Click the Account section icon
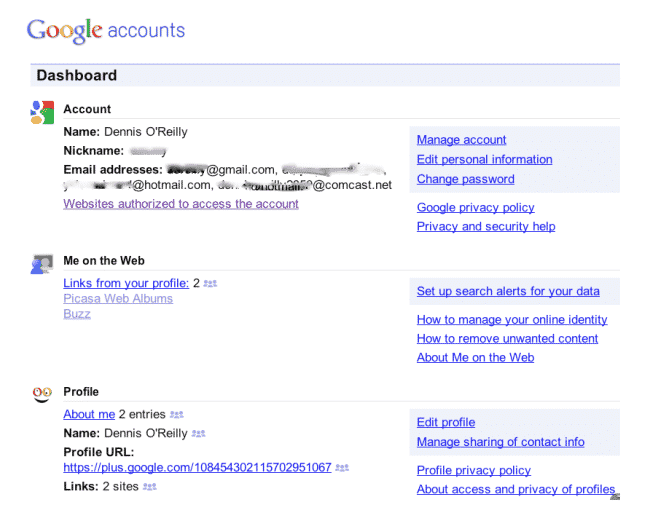This screenshot has width=652, height=529. [x=41, y=113]
